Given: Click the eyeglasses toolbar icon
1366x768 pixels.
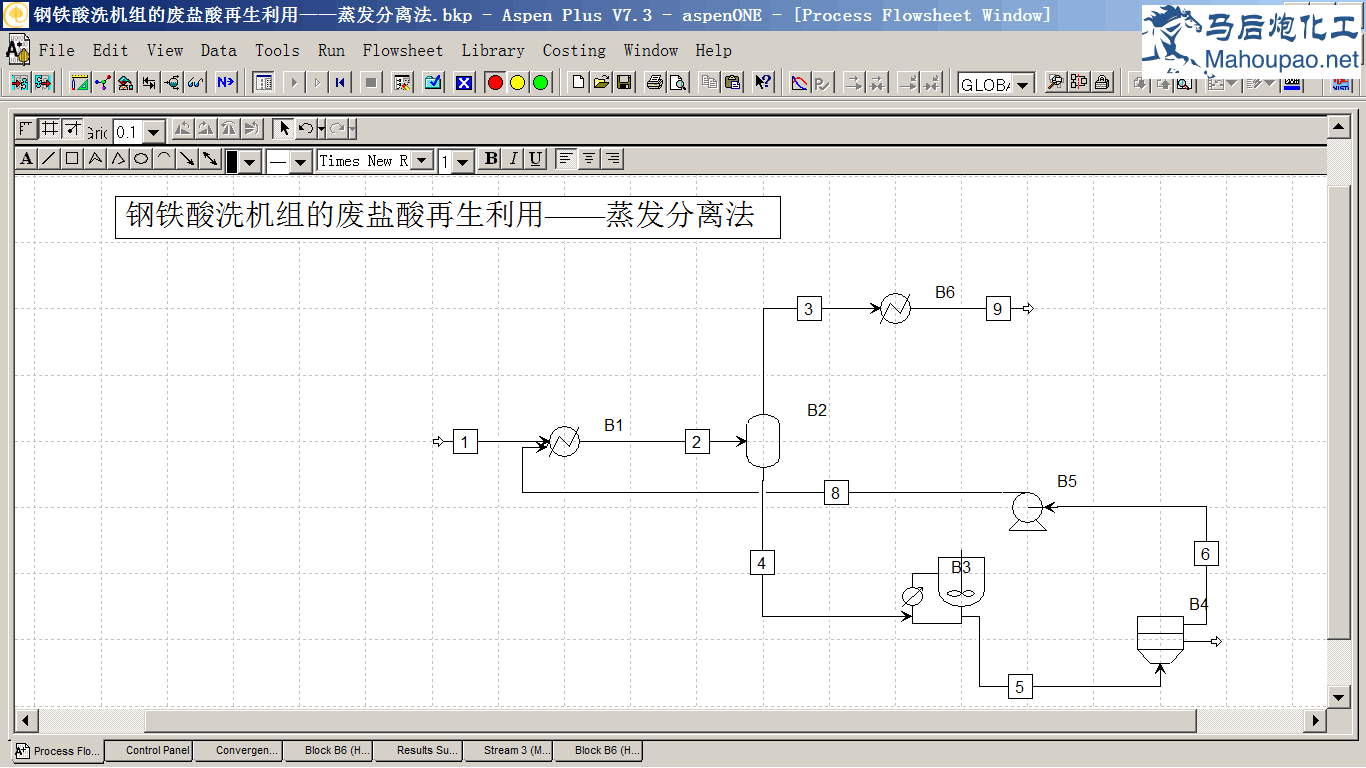Looking at the screenshot, I should (195, 83).
